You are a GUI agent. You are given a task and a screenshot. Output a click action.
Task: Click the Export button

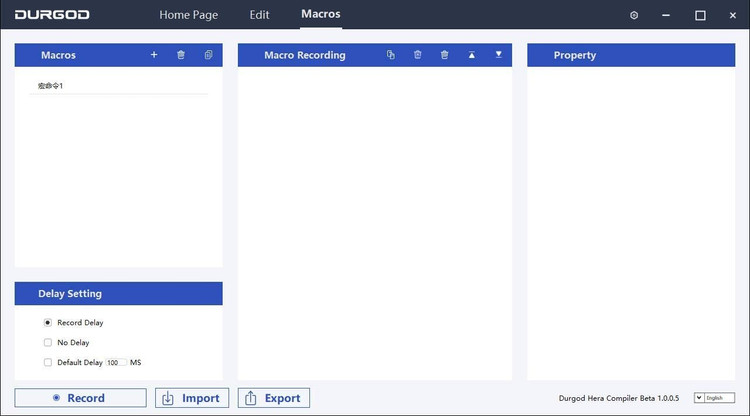(273, 398)
